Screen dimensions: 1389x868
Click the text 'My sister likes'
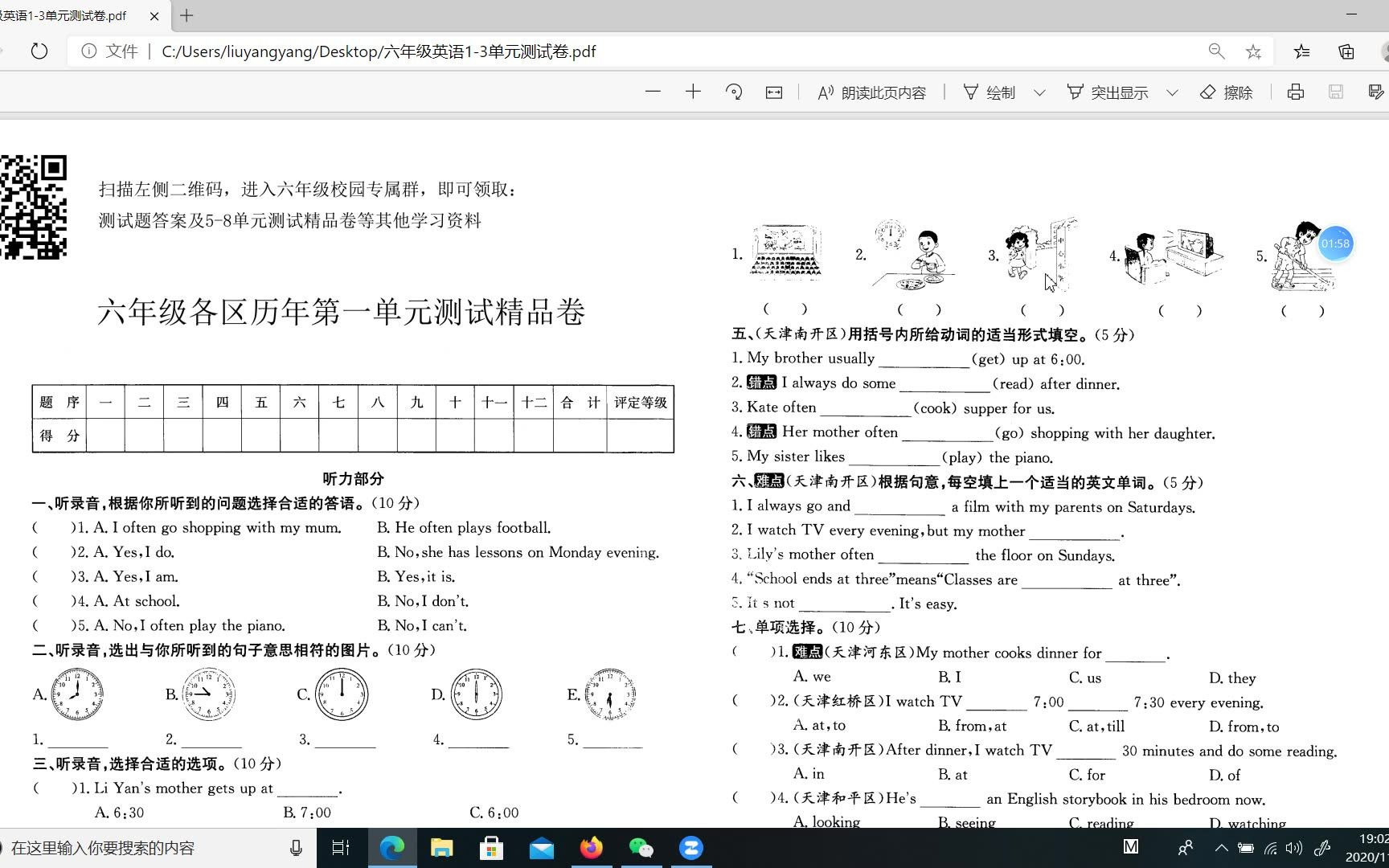click(x=796, y=457)
